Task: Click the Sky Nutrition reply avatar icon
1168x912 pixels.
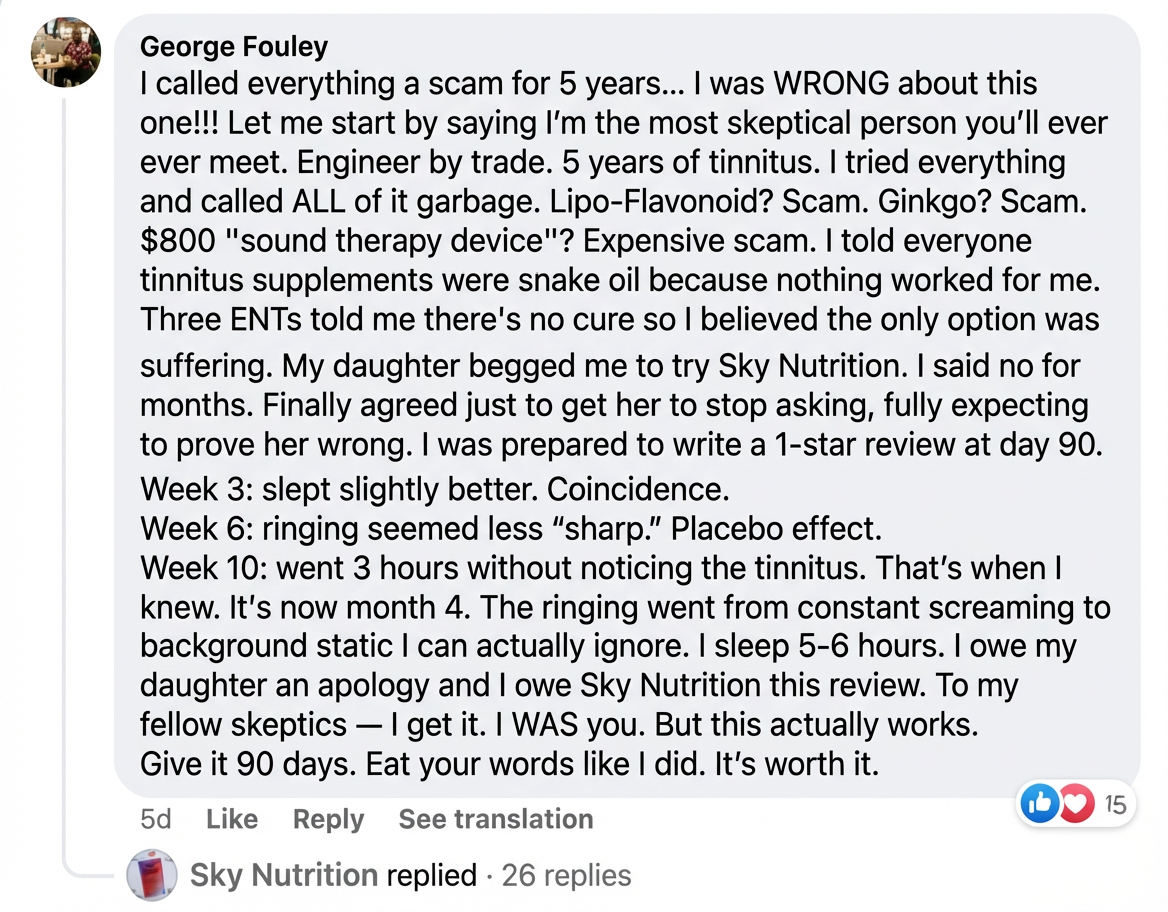Action: [x=152, y=875]
